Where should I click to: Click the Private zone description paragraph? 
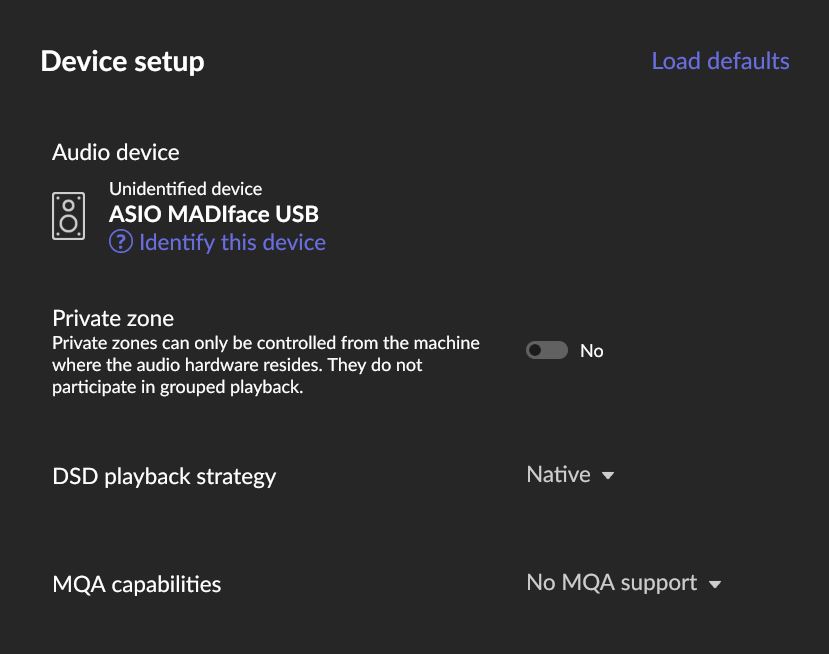pos(265,365)
